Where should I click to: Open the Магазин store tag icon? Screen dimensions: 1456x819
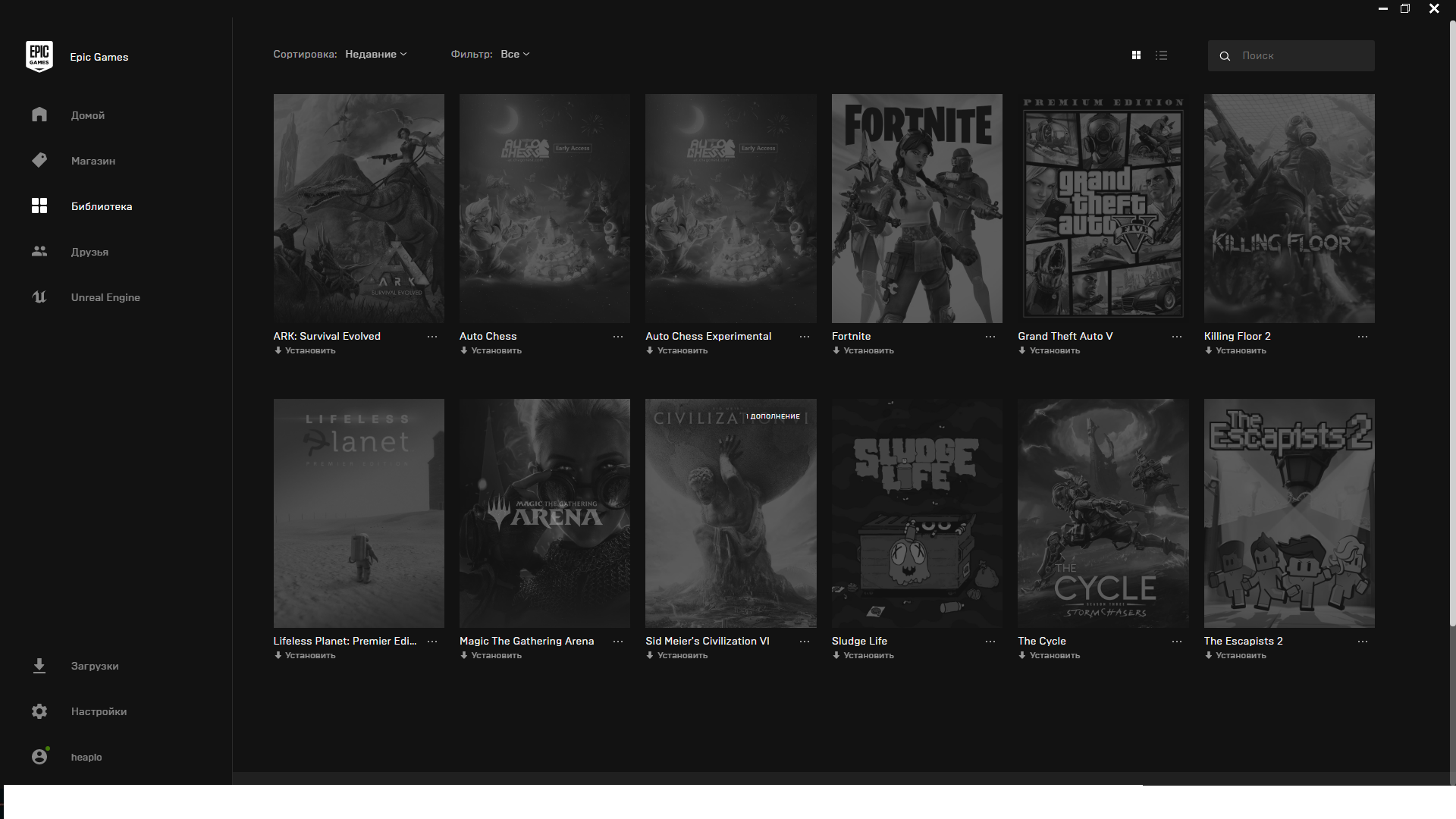(x=39, y=160)
